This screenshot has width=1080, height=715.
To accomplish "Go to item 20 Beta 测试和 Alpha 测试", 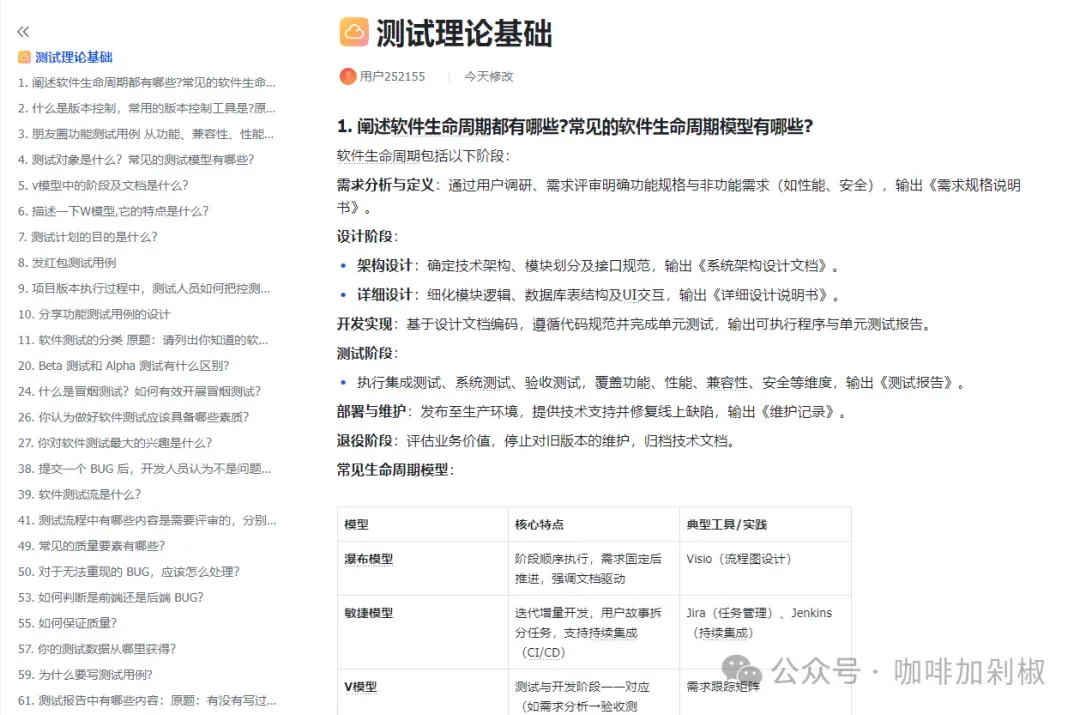I will point(123,366).
